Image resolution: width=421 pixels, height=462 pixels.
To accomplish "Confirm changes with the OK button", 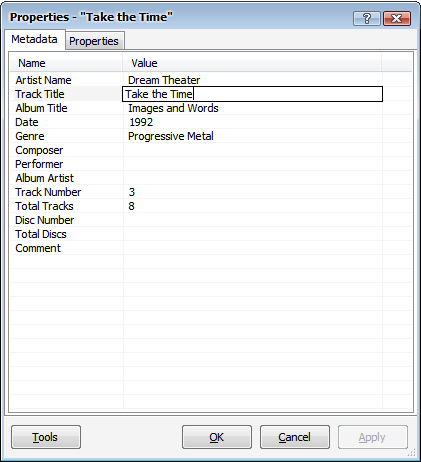I will tap(217, 437).
